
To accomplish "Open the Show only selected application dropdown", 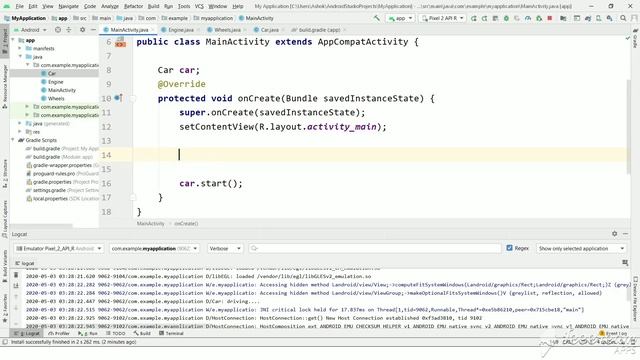I will (x=581, y=248).
